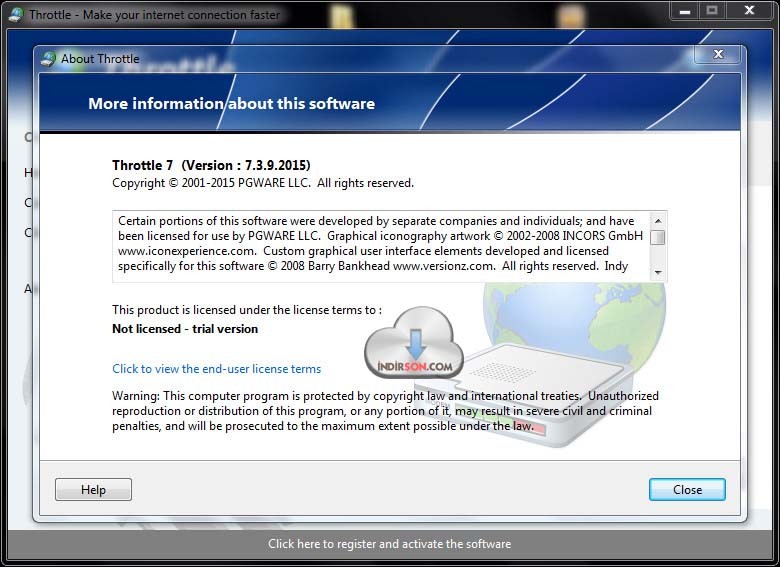Click the credits scrollbar down arrow

[658, 272]
